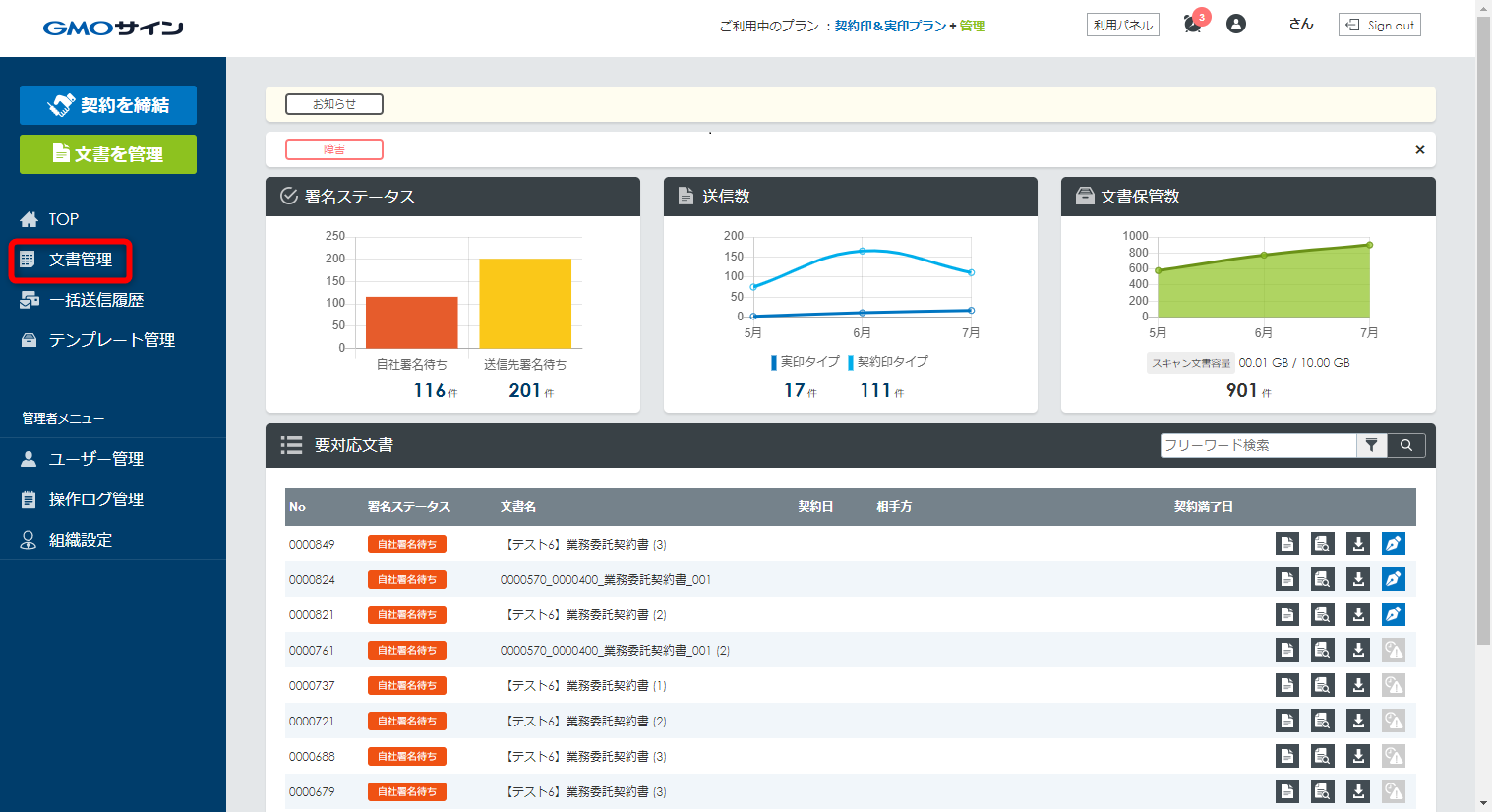Open document preview icon for row 0000821

(1322, 614)
